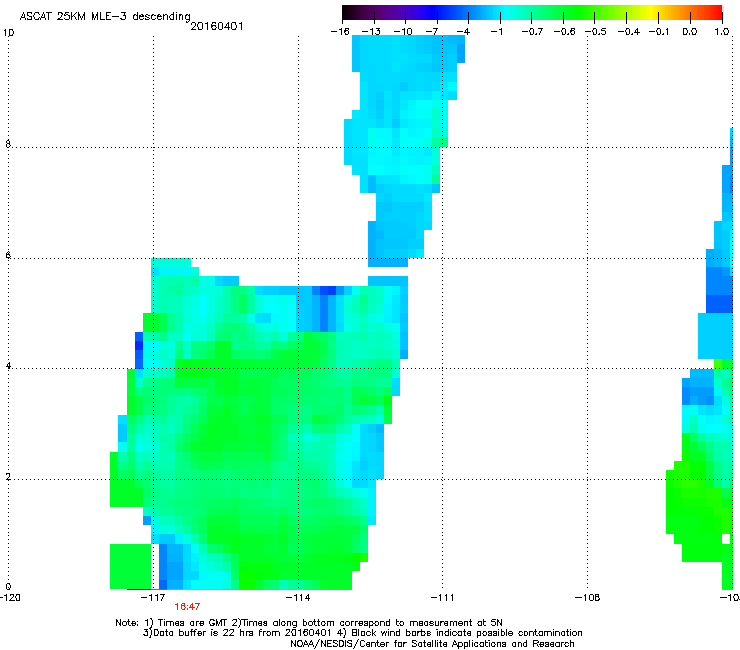
Task: Click the '-7' color scale label
Action: [434, 32]
